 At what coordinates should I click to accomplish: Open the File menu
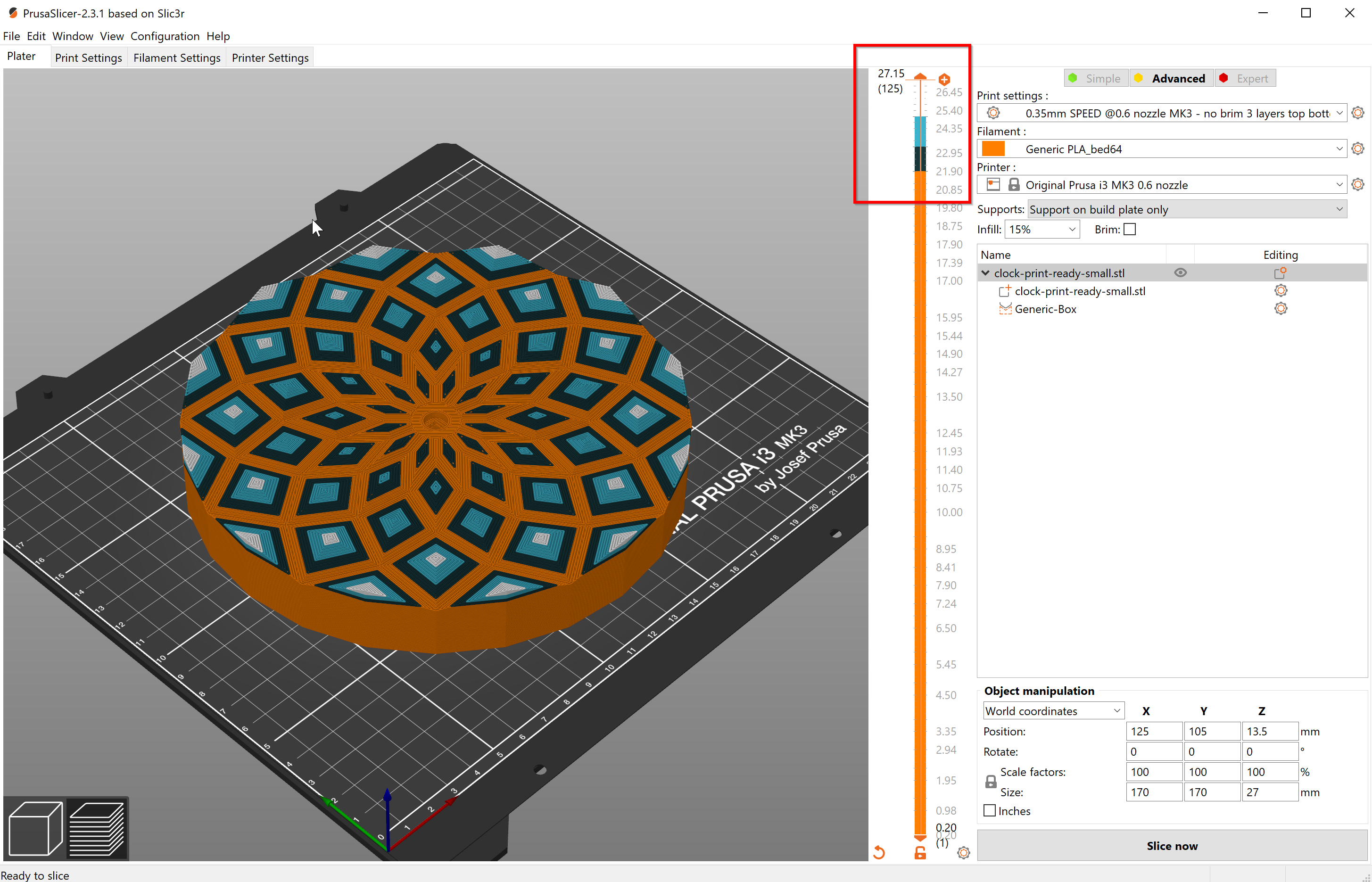(11, 36)
